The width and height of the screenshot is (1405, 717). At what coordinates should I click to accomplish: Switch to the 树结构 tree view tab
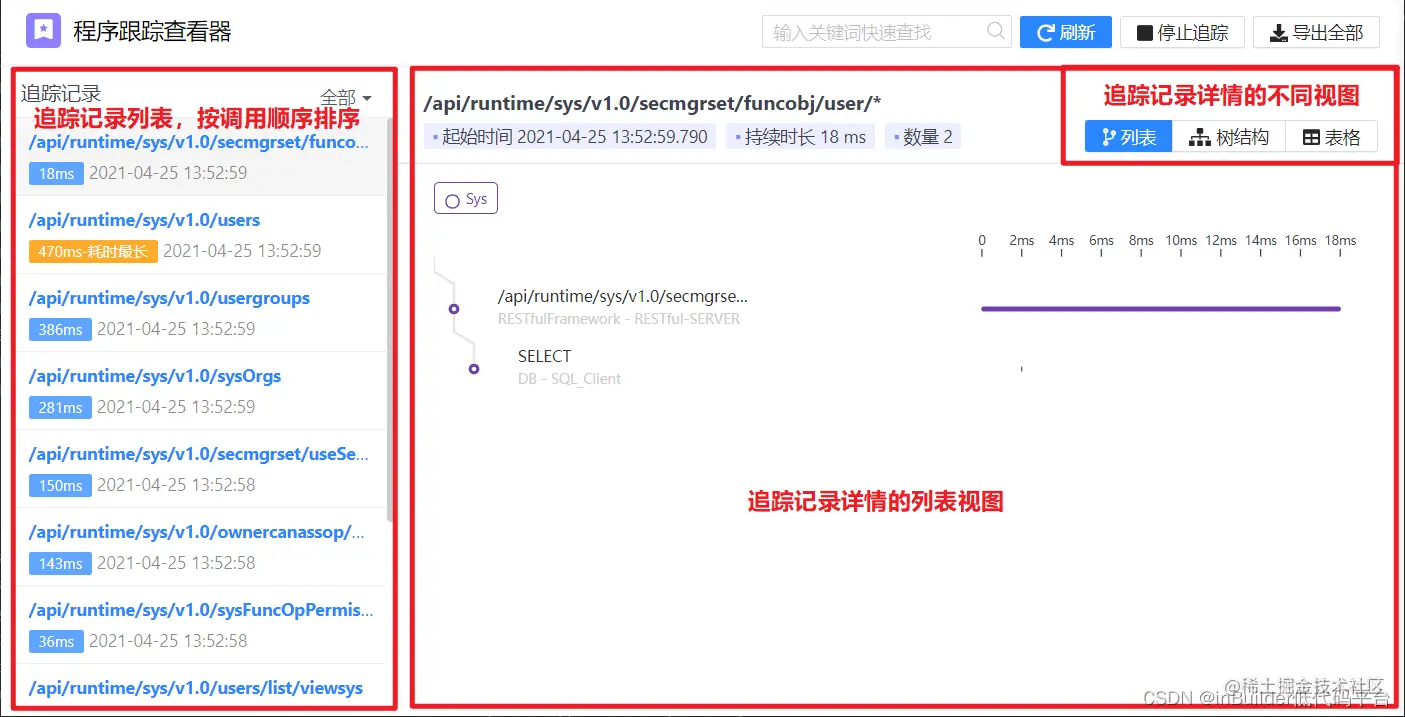click(1229, 137)
